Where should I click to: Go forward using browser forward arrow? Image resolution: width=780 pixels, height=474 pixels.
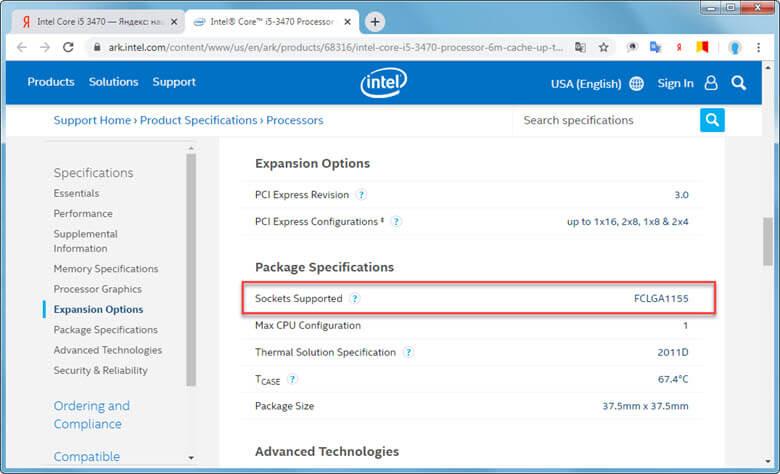click(45, 47)
